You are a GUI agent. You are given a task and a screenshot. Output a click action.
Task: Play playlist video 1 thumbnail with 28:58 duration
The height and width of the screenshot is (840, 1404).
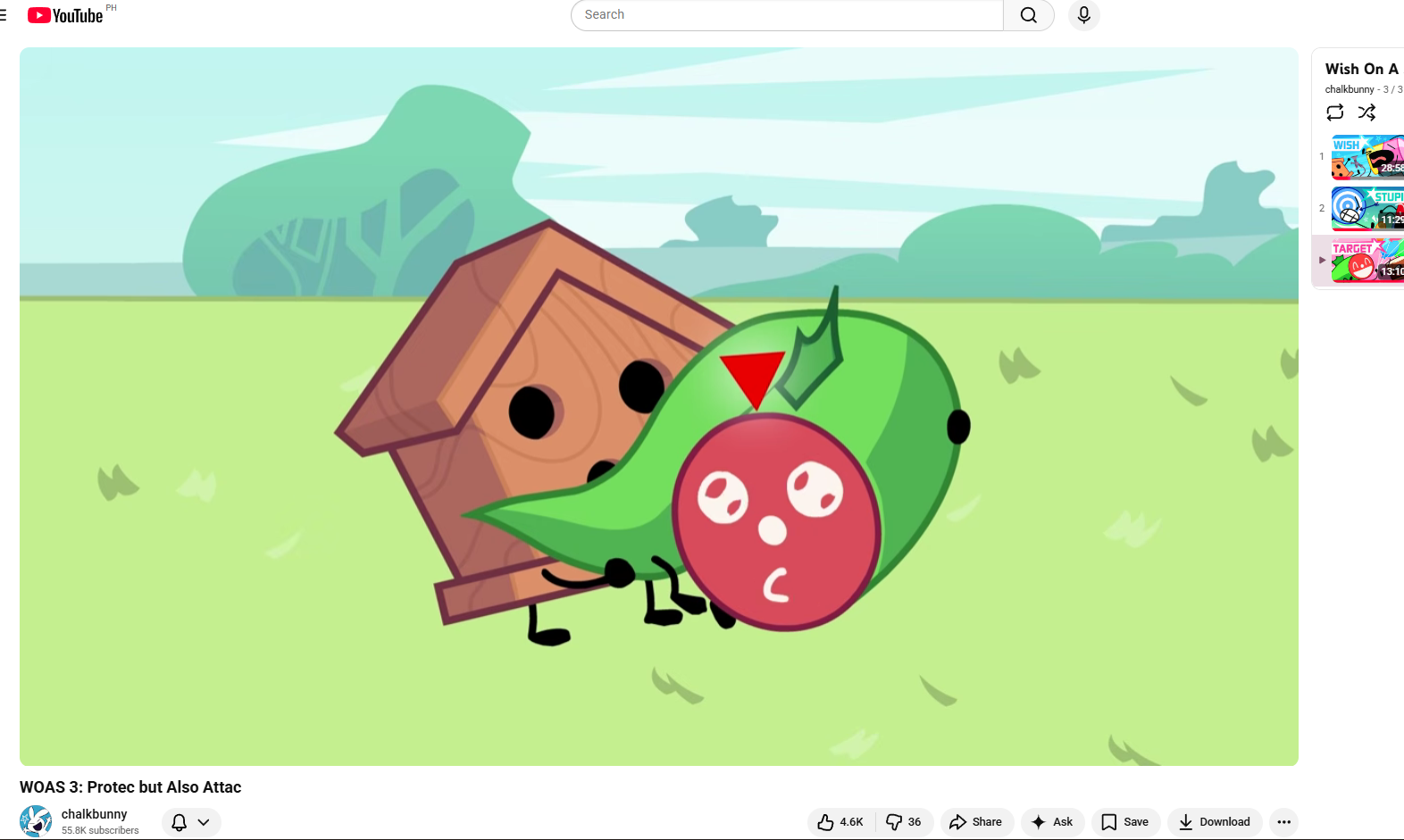1367,157
